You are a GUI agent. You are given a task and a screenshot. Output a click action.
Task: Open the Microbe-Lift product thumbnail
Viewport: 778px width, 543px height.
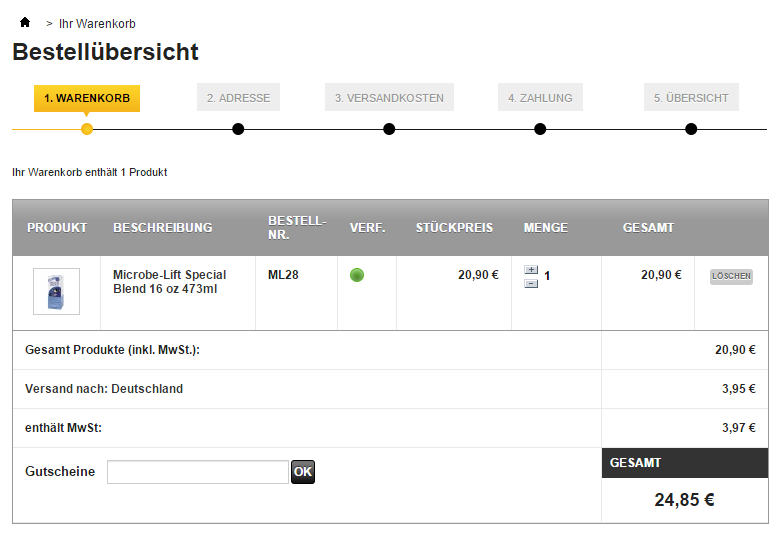56,292
